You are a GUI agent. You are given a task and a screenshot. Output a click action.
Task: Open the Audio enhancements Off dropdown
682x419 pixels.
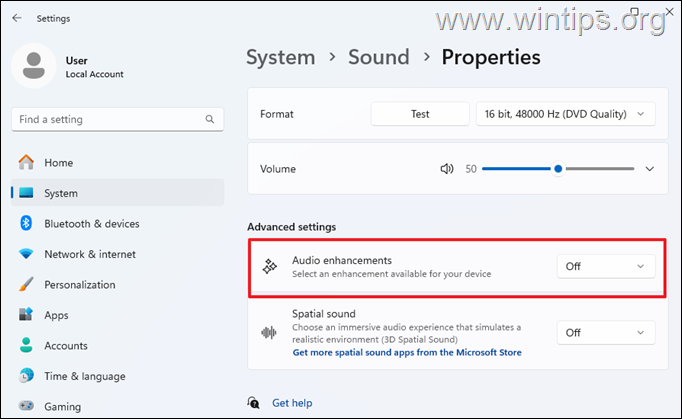pyautogui.click(x=605, y=266)
